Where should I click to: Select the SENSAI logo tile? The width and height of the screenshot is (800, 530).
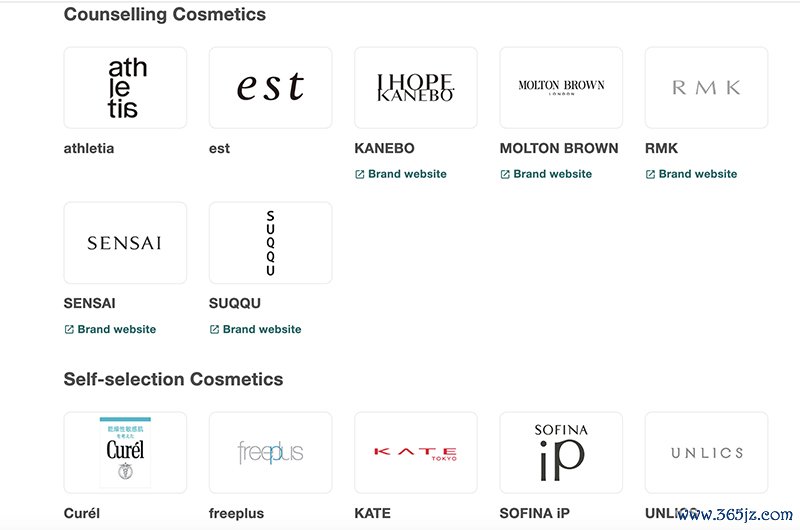[x=125, y=243]
